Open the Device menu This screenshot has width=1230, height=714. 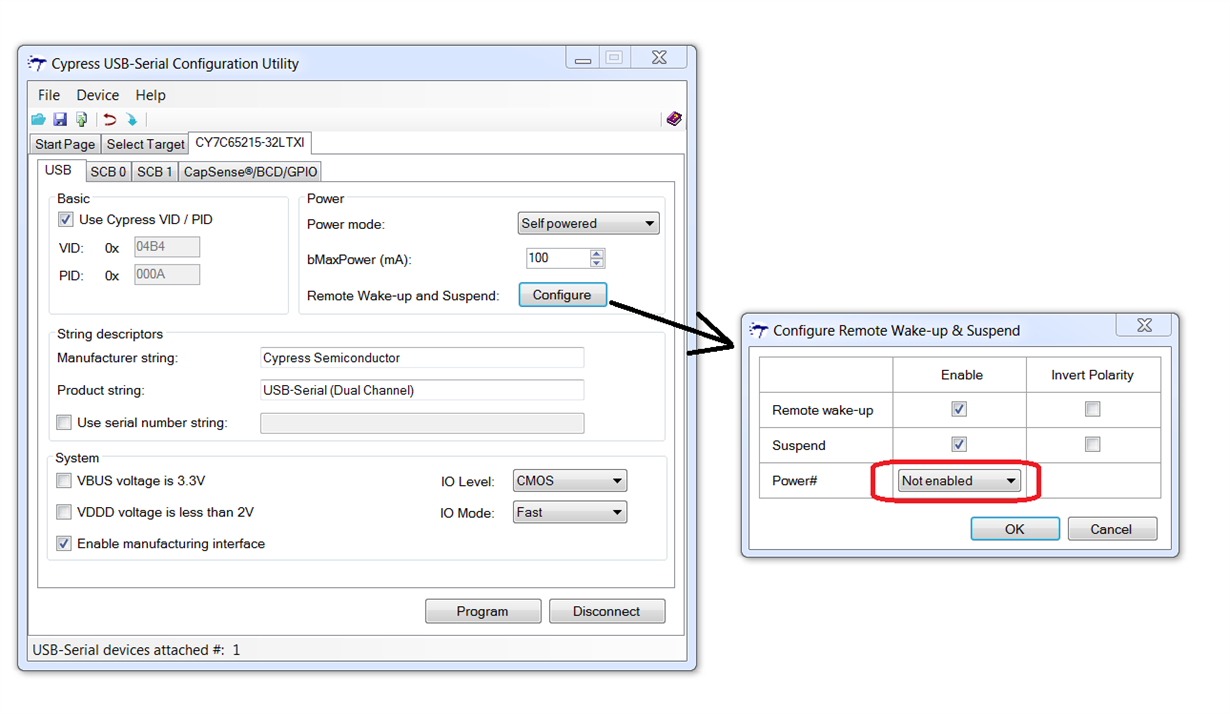click(98, 95)
